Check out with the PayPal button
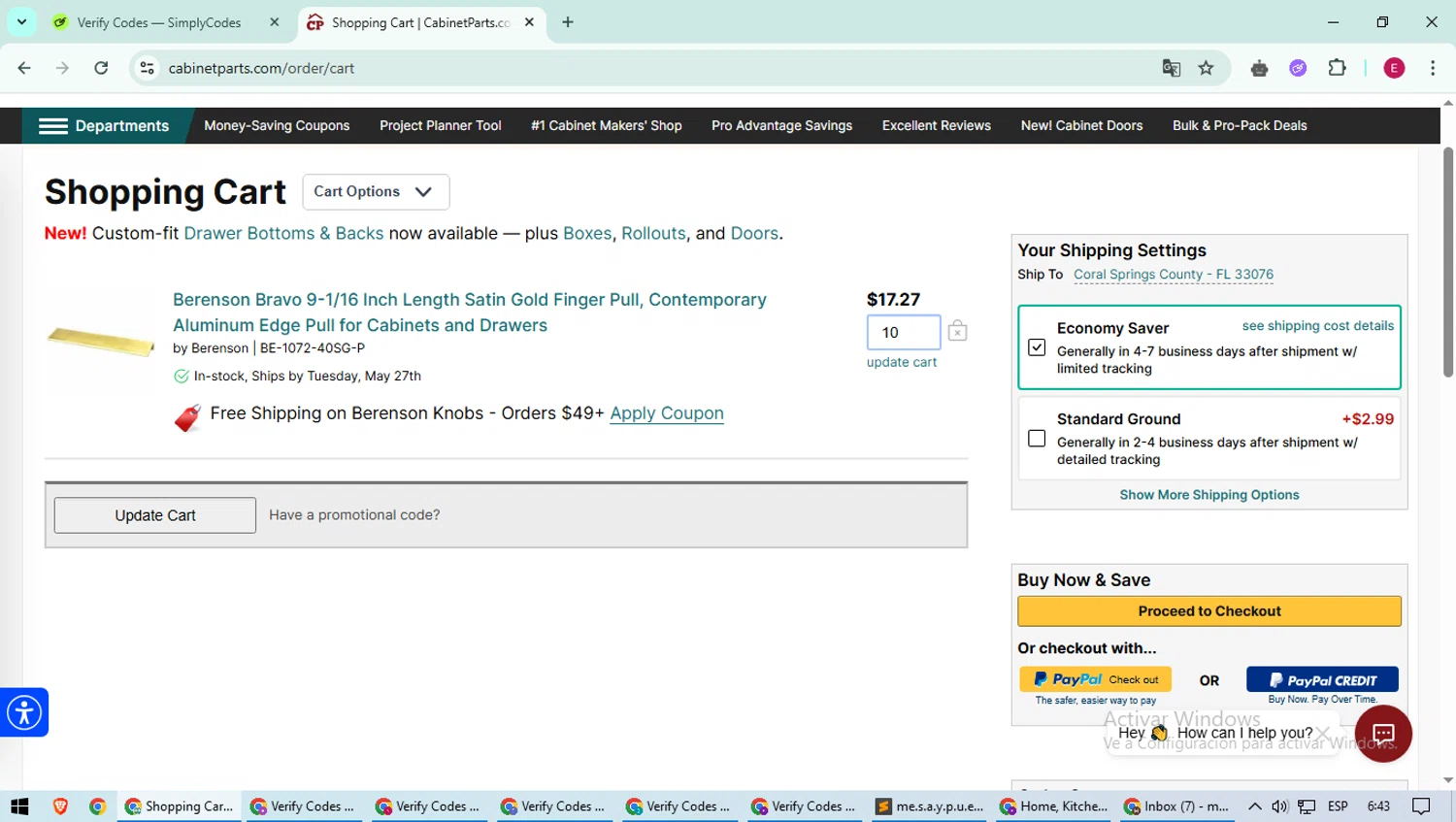Viewport: 1456px width, 822px height. [x=1095, y=679]
